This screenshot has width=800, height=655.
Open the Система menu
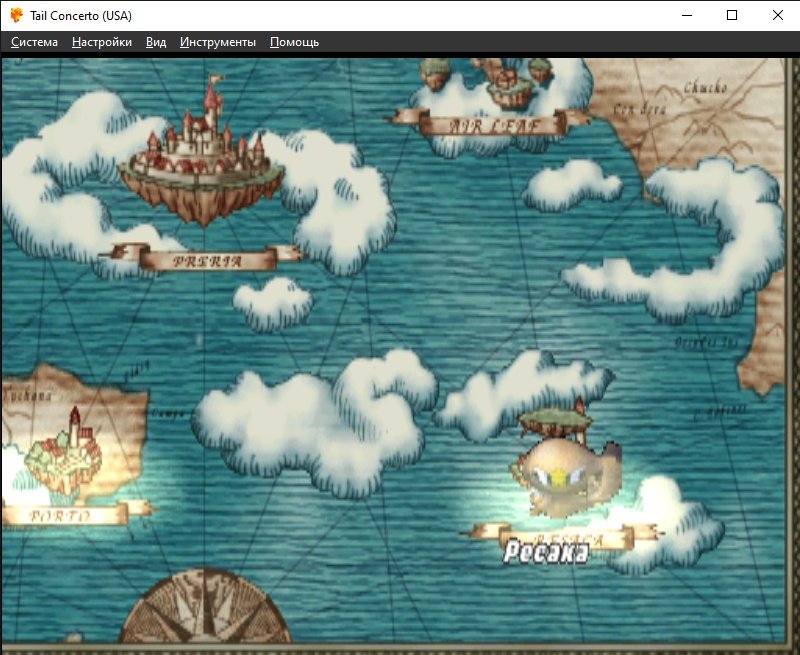pyautogui.click(x=34, y=42)
